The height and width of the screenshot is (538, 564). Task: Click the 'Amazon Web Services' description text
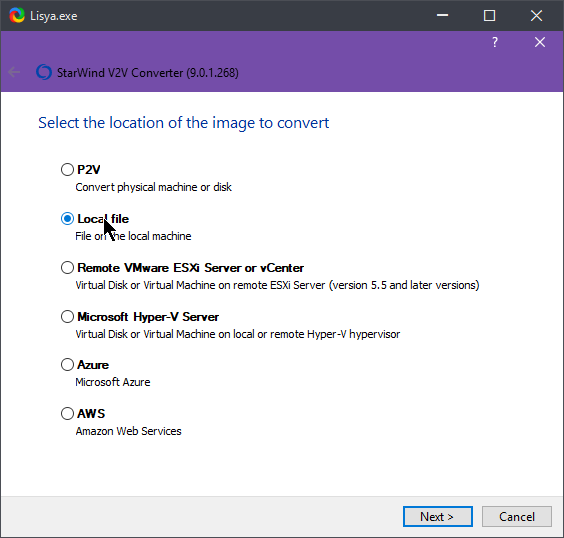(128, 431)
